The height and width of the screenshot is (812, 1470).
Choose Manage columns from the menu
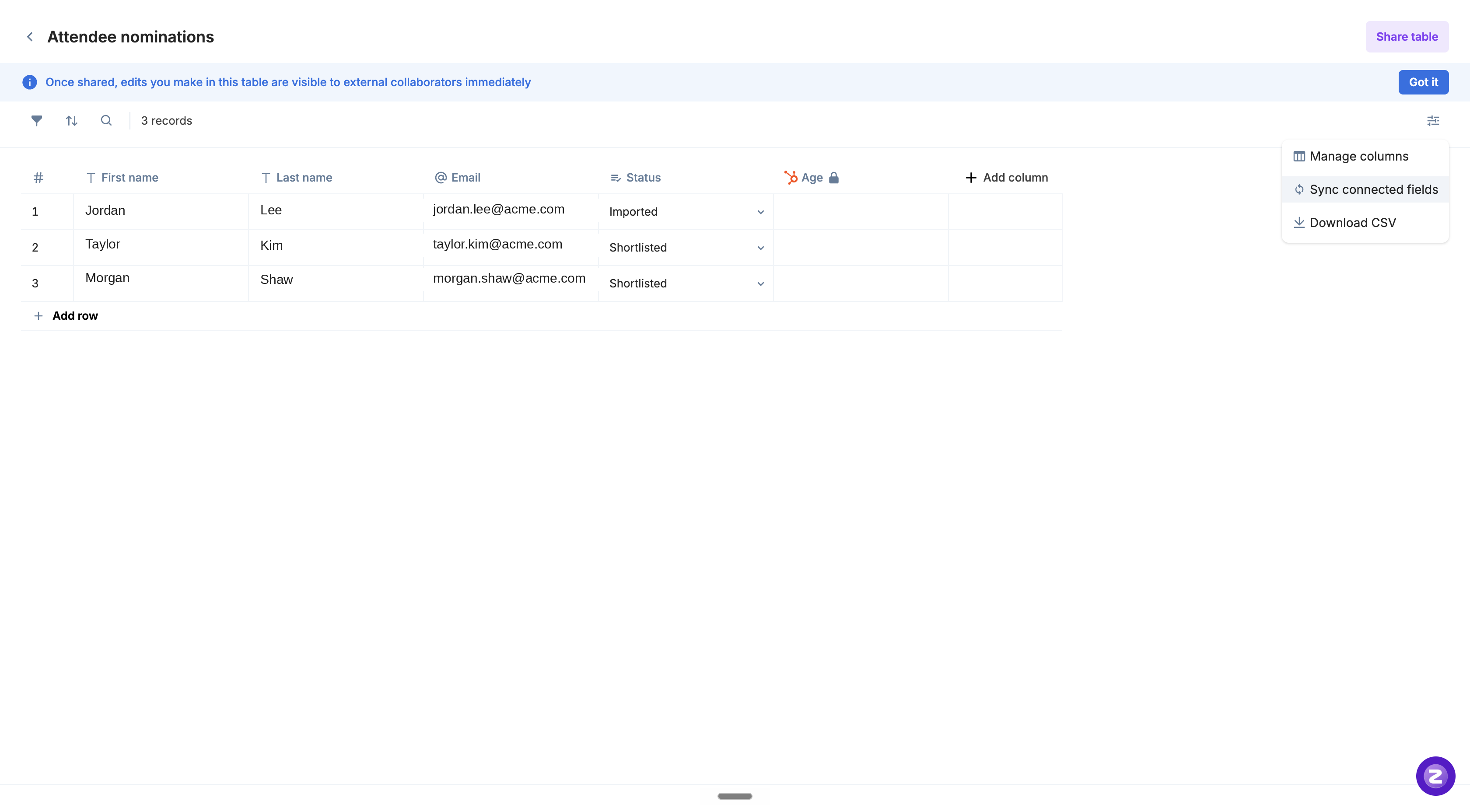click(x=1365, y=156)
